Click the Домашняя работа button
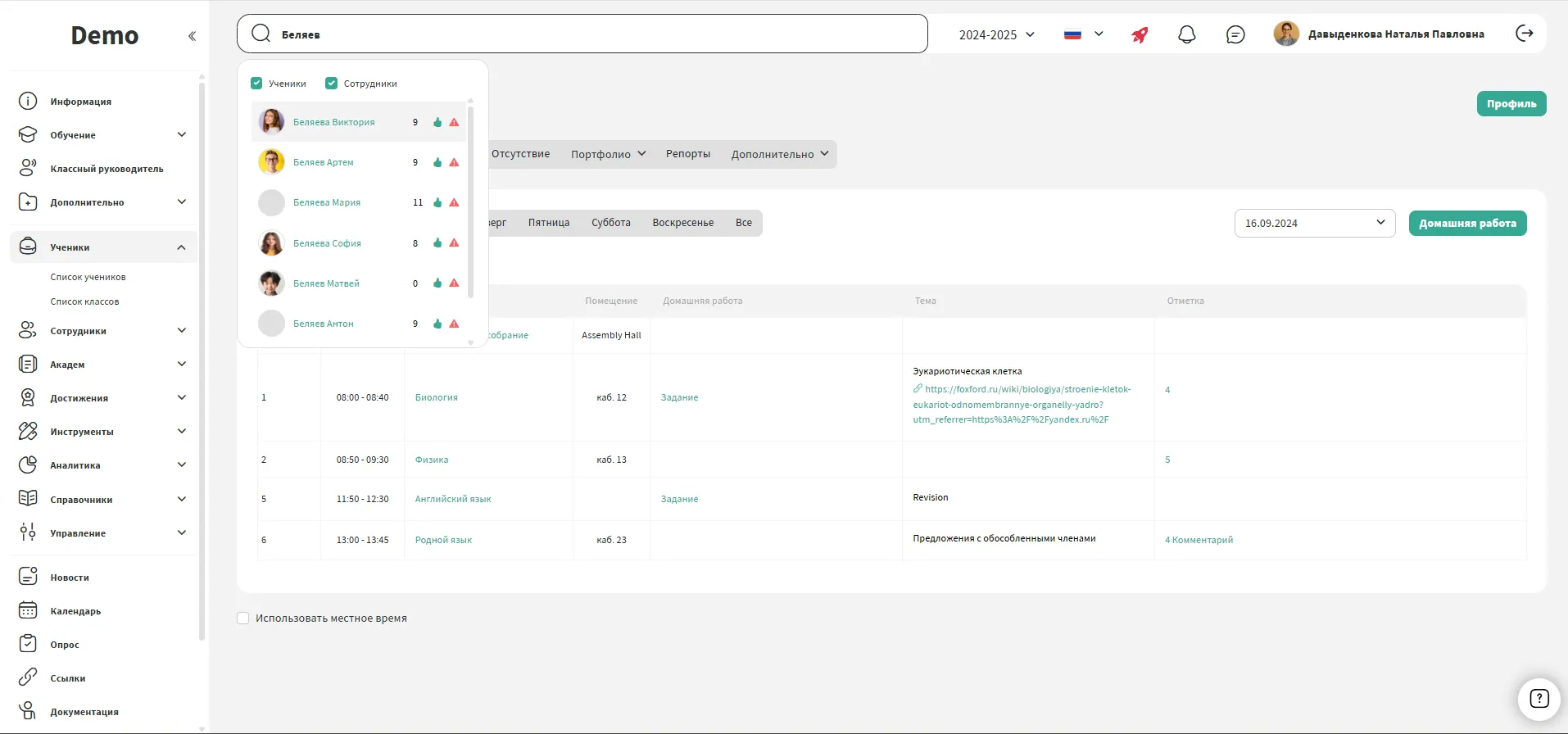1568x734 pixels. coord(1466,224)
